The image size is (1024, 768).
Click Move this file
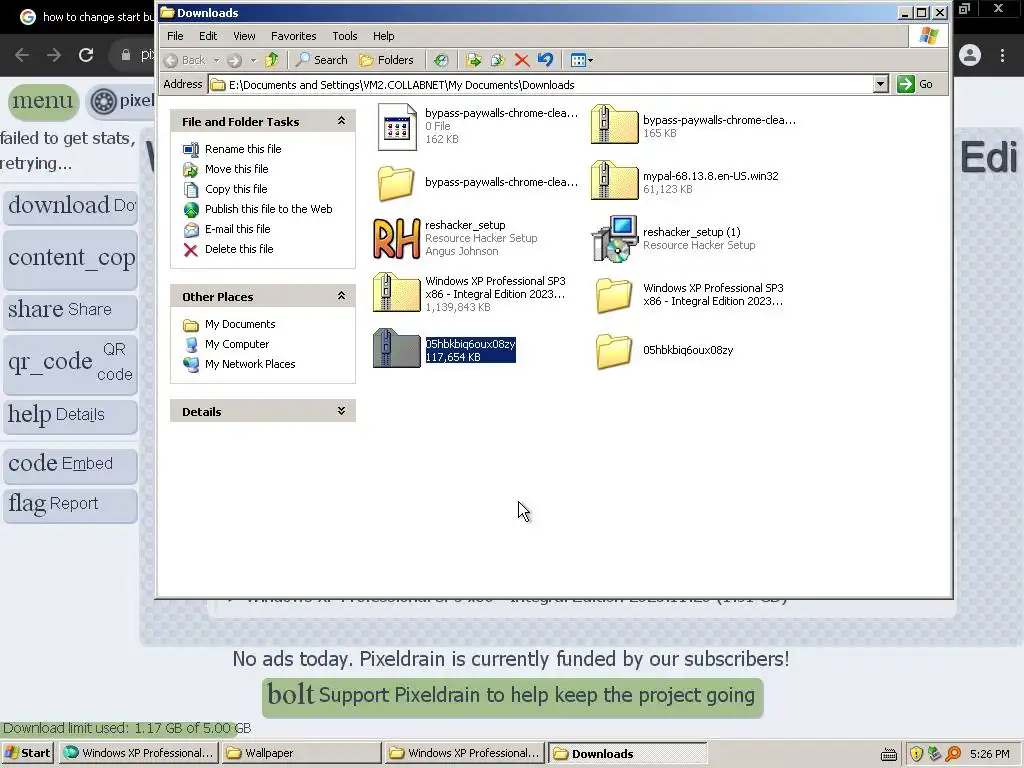click(x=236, y=168)
